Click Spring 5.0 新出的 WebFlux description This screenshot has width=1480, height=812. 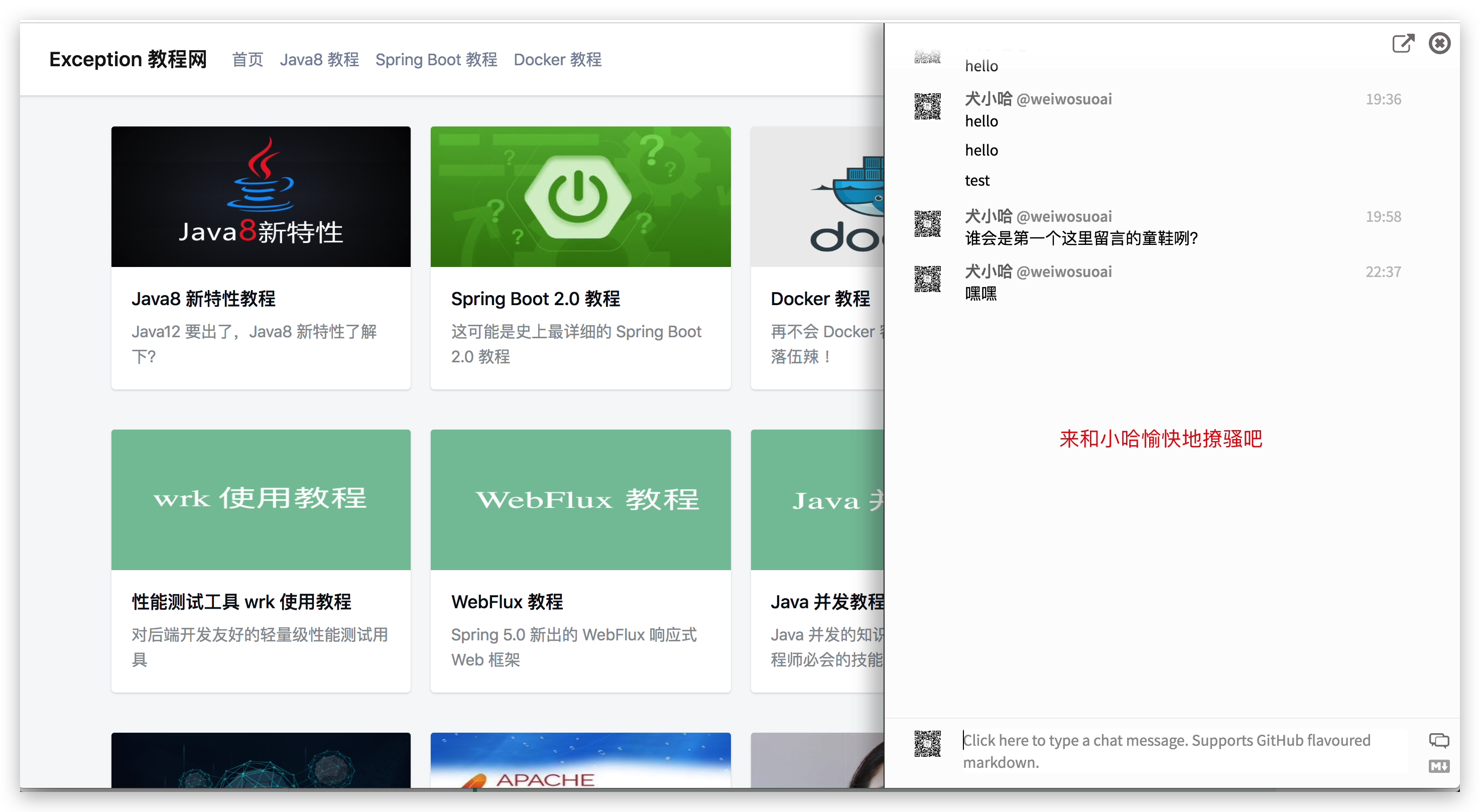[x=574, y=647]
